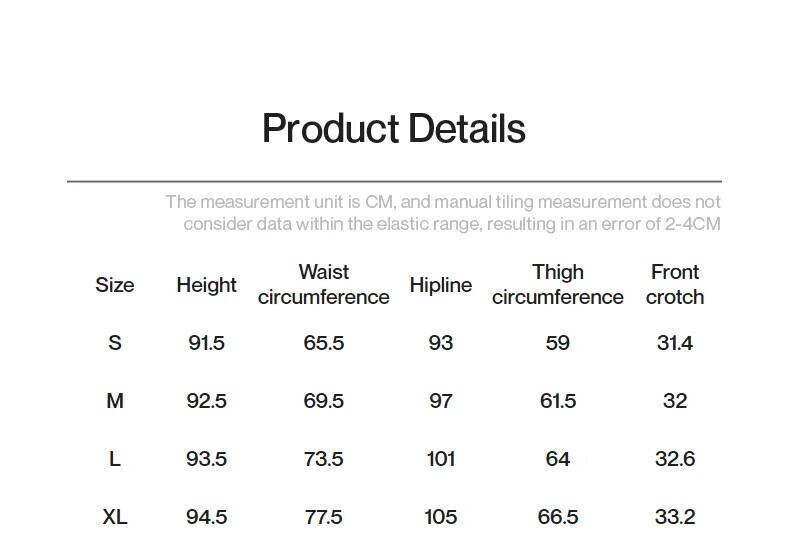Click the Height column header
The height and width of the screenshot is (545, 790).
point(206,285)
